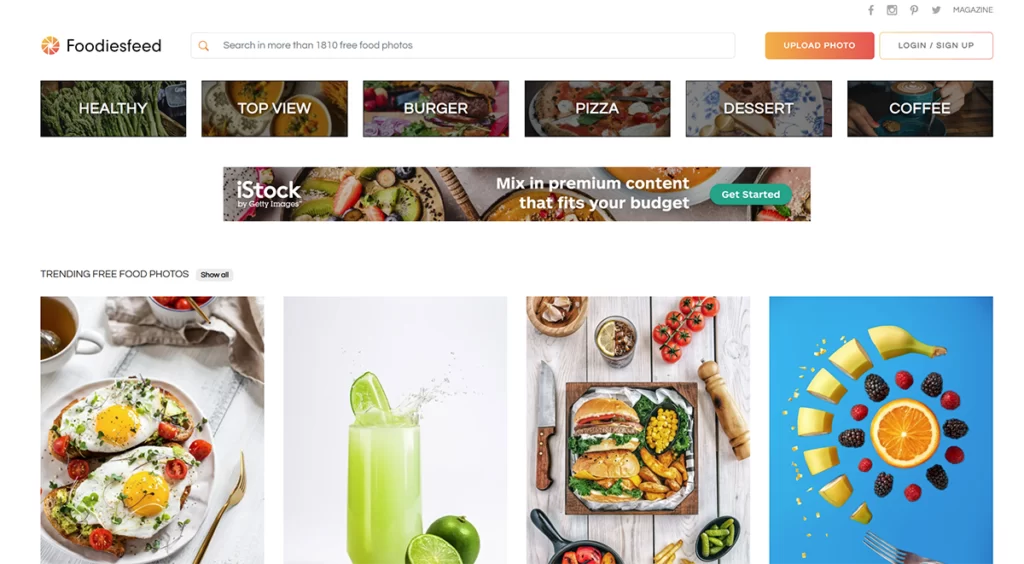
Task: Select the BURGER category tile
Action: (x=436, y=108)
